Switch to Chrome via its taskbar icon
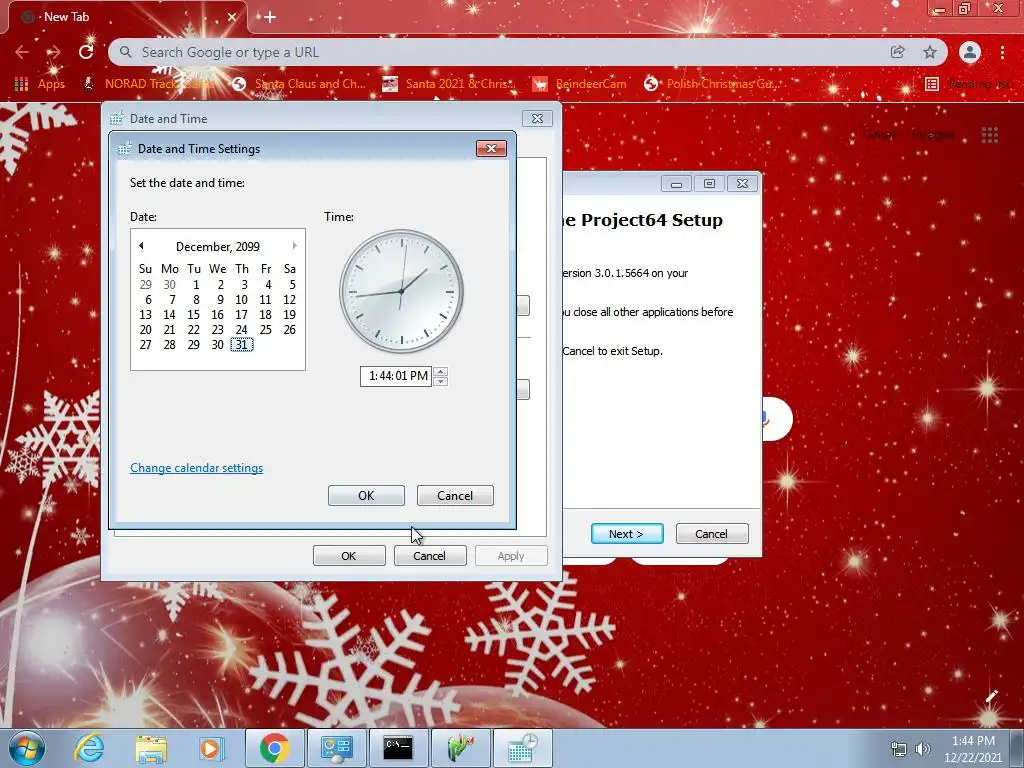Screen dimensions: 1024x768 [x=274, y=748]
